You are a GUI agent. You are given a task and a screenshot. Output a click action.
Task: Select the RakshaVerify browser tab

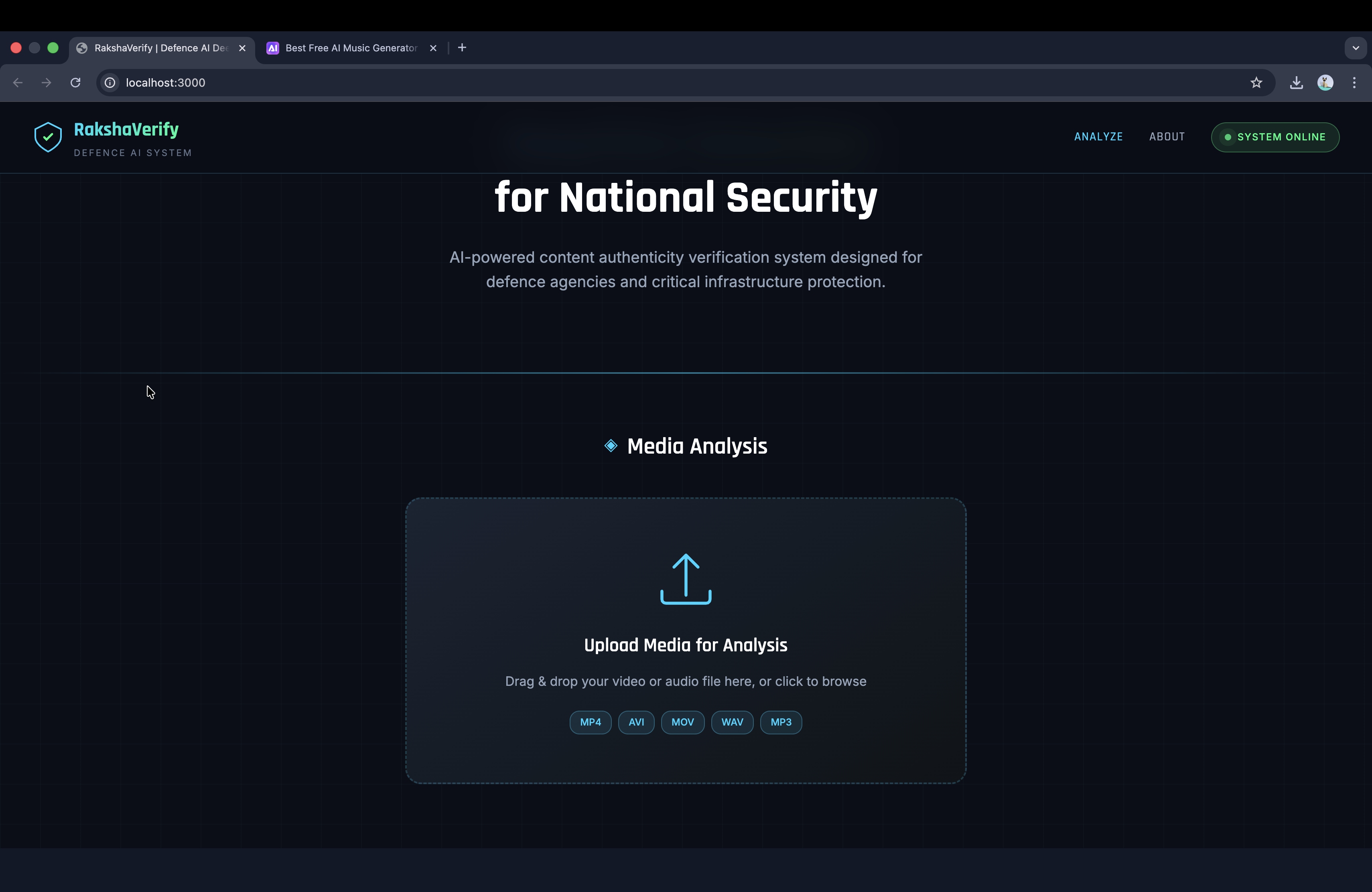click(x=160, y=48)
